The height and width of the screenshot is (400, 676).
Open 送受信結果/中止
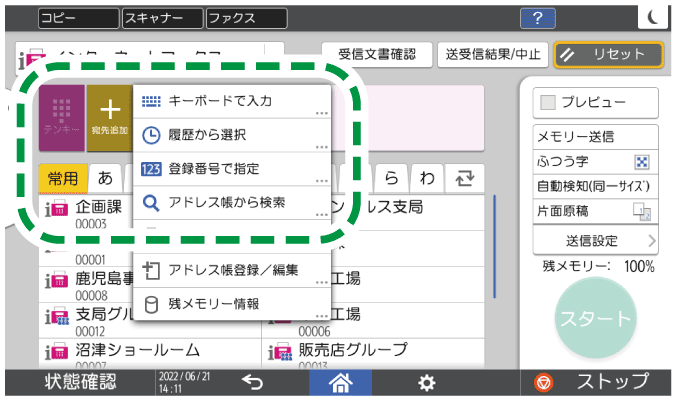pos(493,55)
